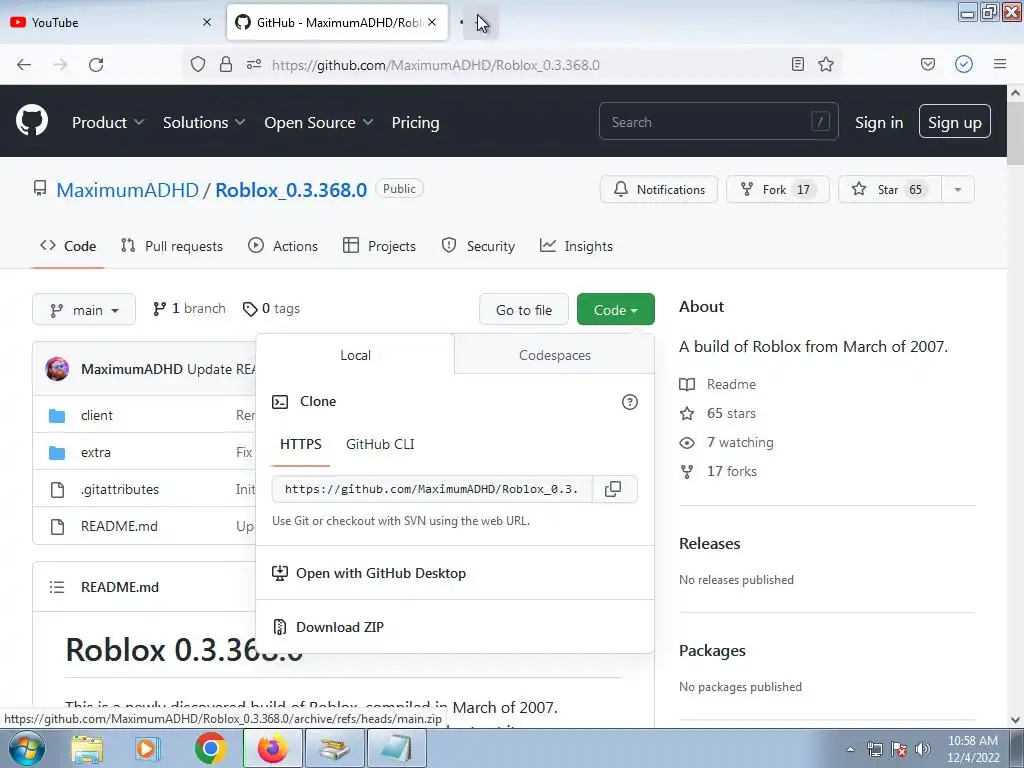Open the Pull requests tab
The height and width of the screenshot is (768, 1024).
(172, 246)
